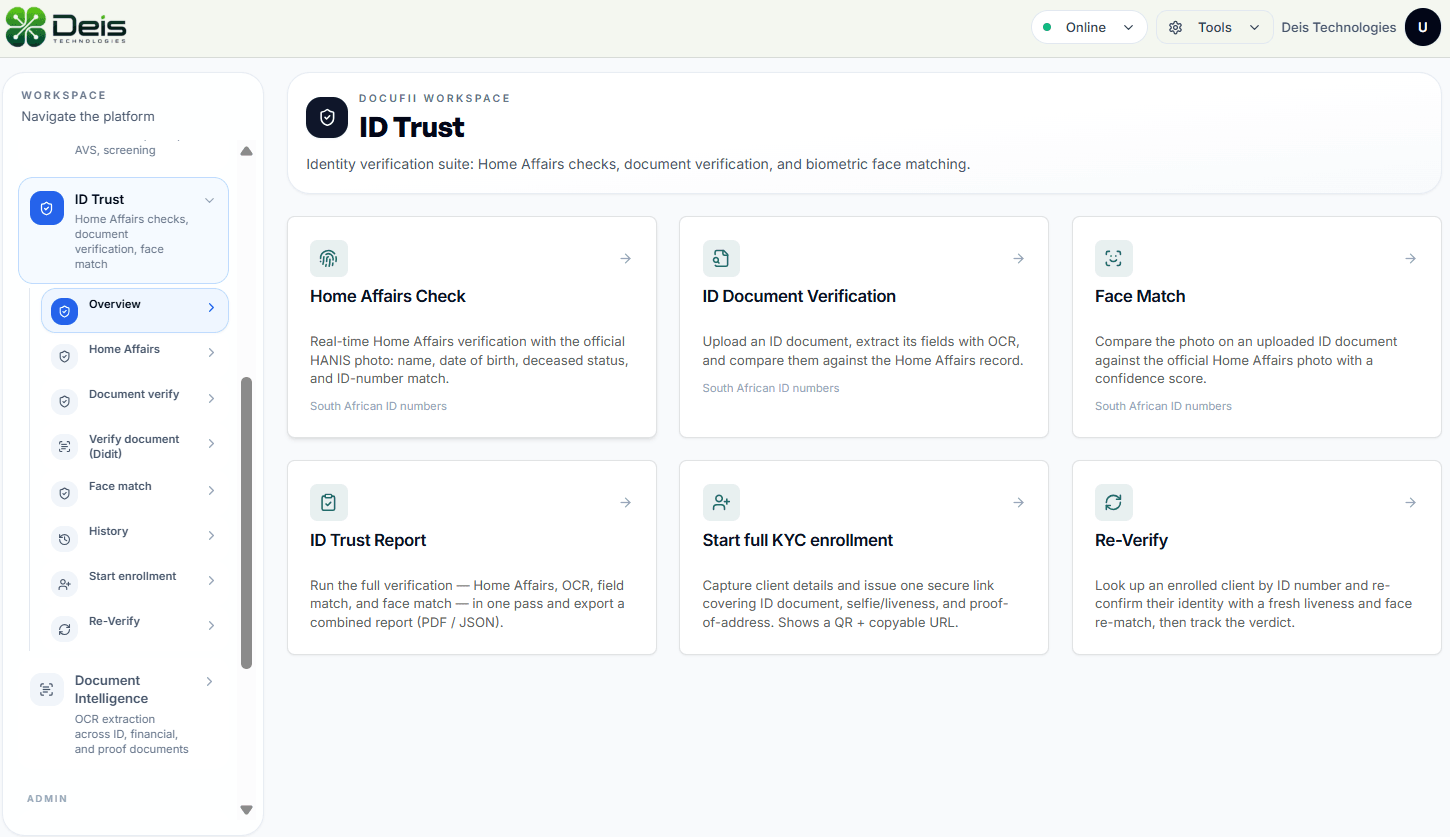Screen dimensions: 1450x837
Task: Open the ID Document Verification card title
Action: (x=799, y=296)
